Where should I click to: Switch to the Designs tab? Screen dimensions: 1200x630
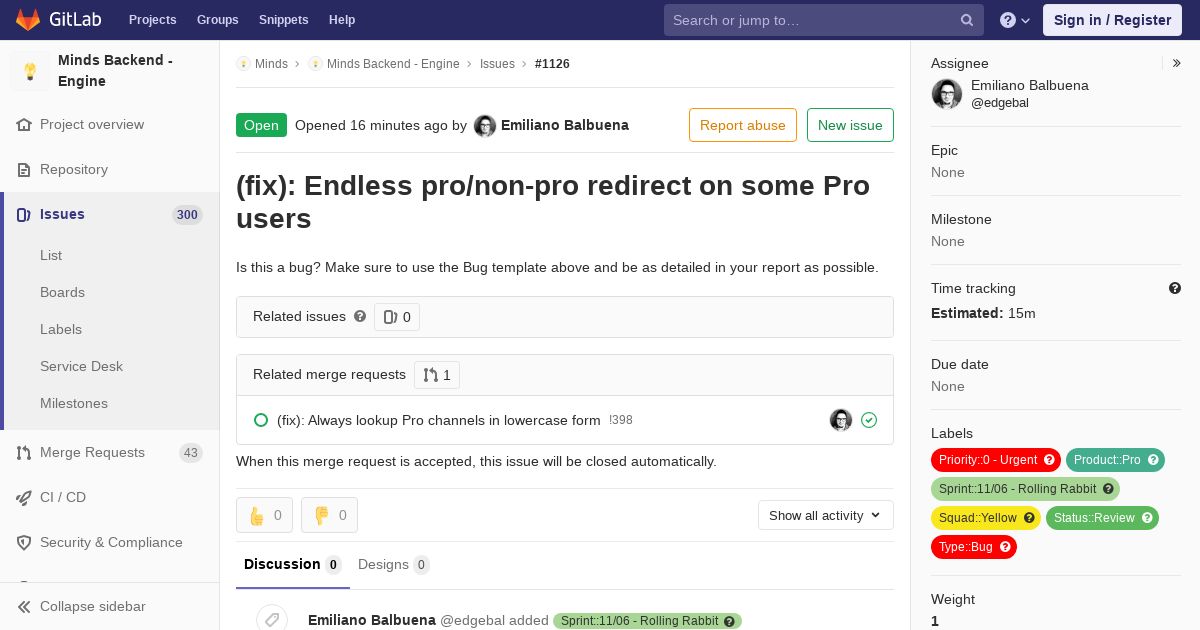click(393, 564)
